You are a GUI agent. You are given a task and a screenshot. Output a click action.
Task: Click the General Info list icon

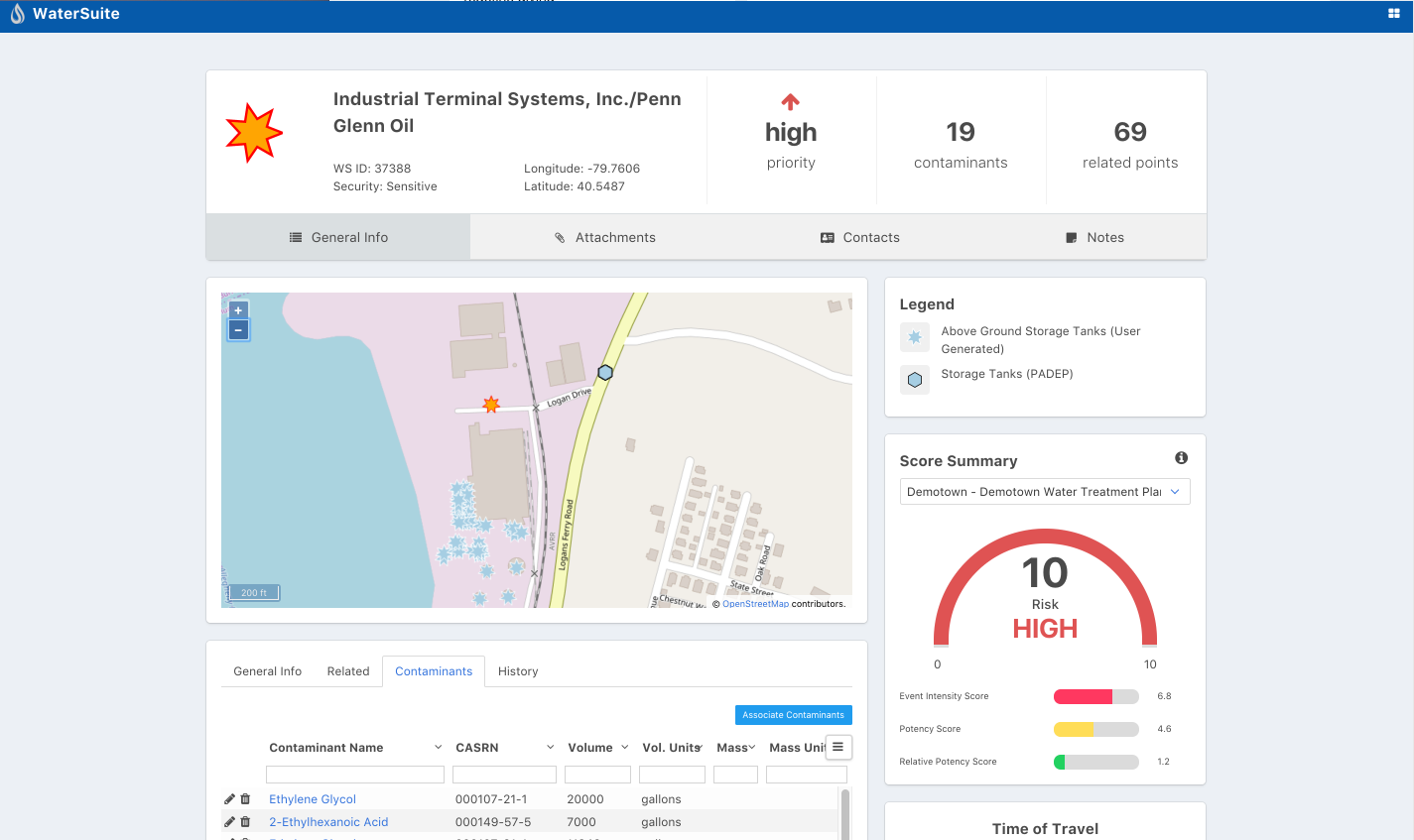[296, 238]
